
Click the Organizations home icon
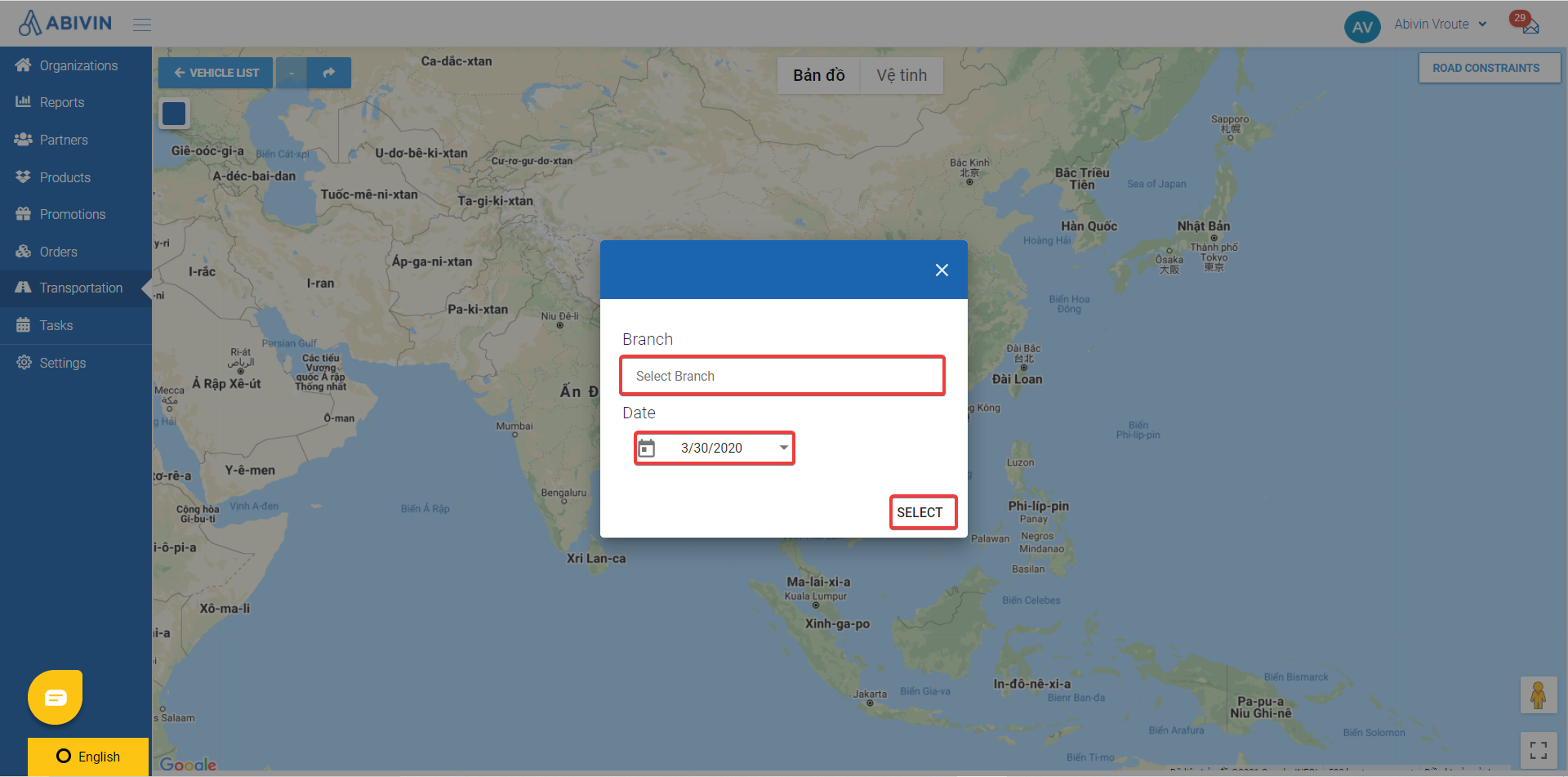click(x=24, y=65)
